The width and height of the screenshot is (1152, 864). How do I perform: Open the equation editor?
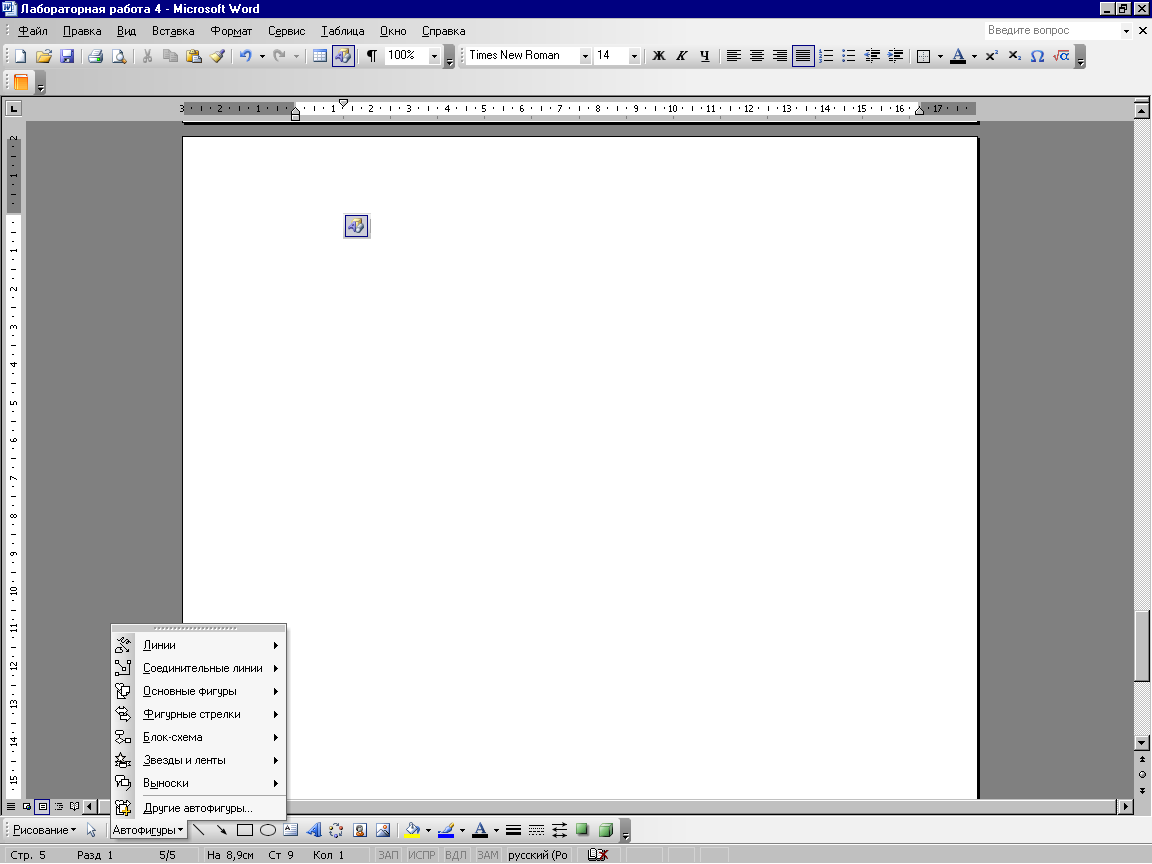coord(1061,56)
